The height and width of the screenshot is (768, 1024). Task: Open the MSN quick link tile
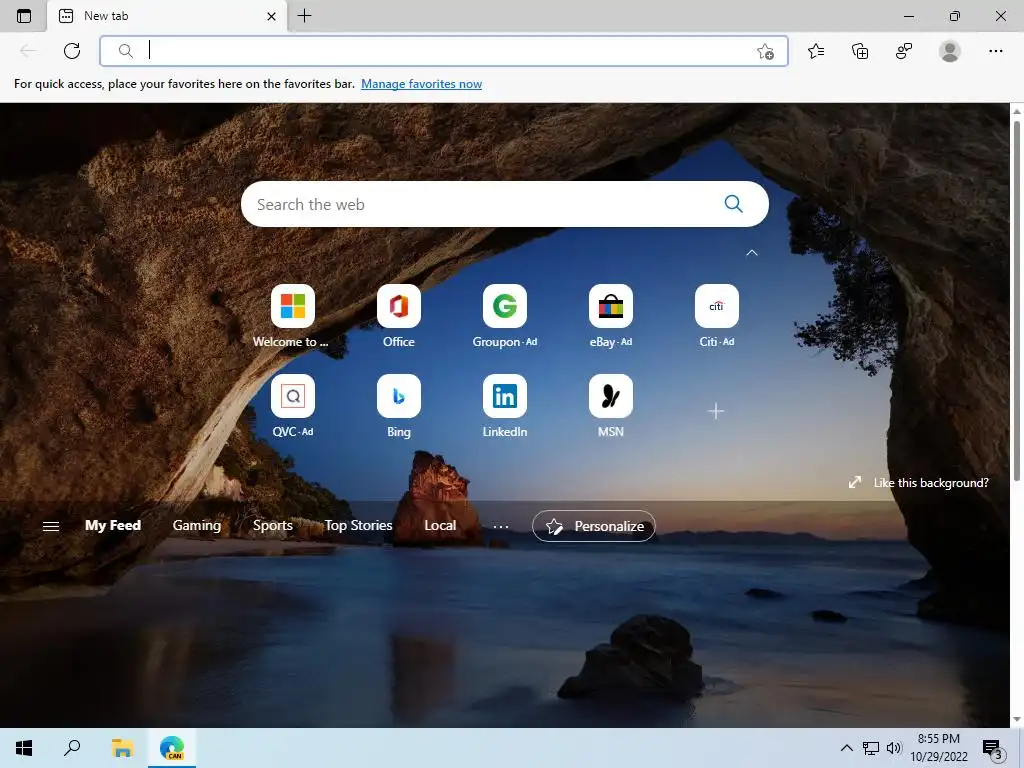(611, 406)
